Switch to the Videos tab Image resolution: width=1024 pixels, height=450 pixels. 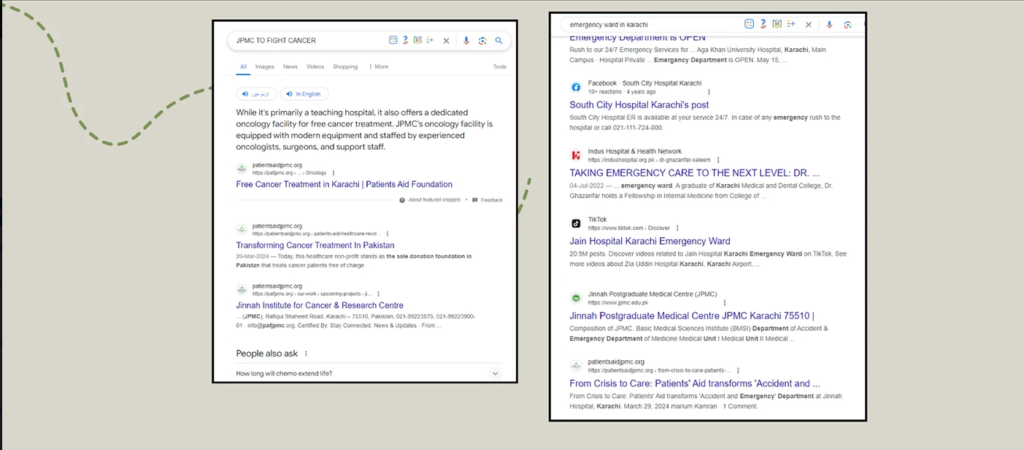315,67
